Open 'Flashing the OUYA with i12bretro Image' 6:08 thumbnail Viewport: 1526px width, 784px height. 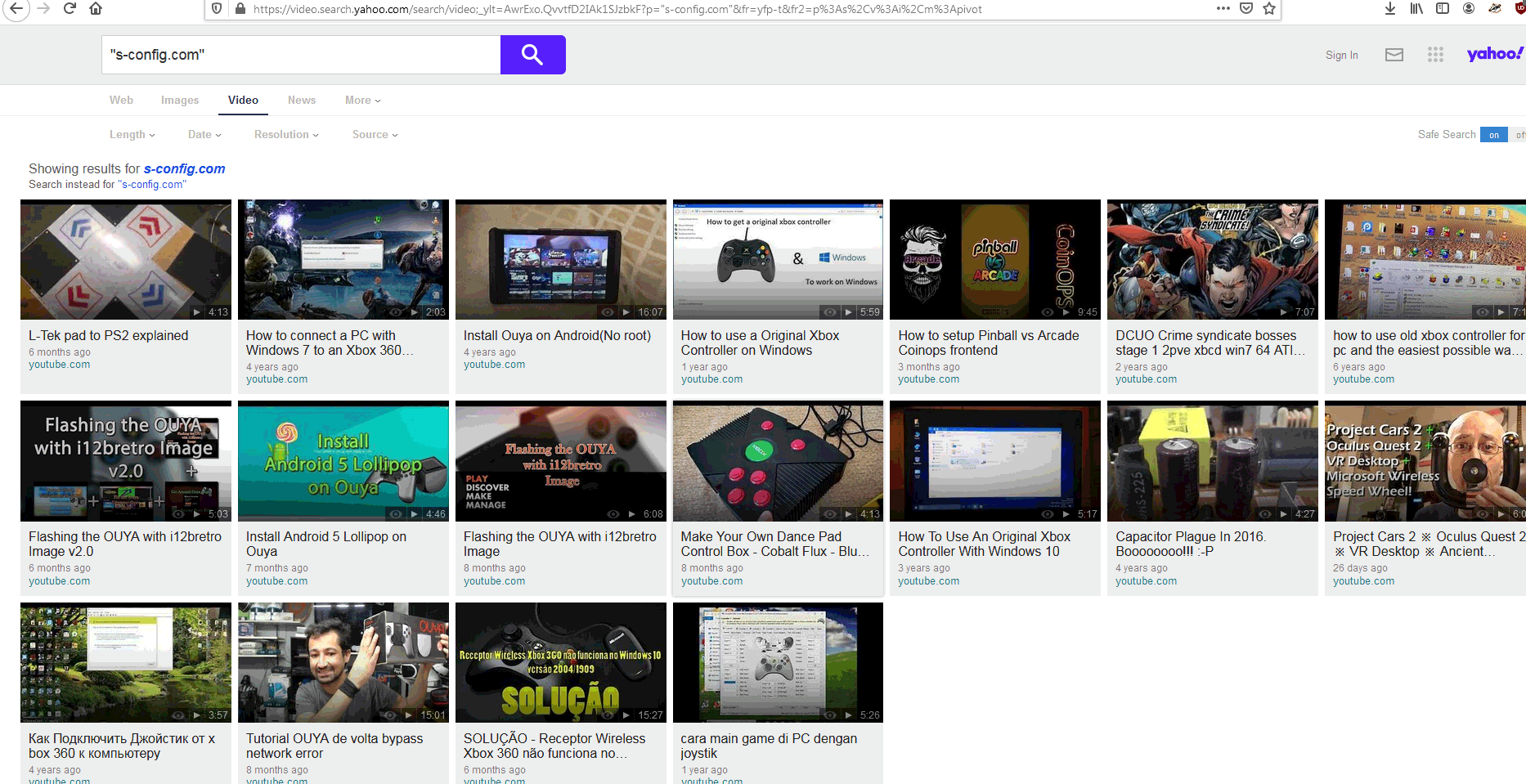click(561, 461)
